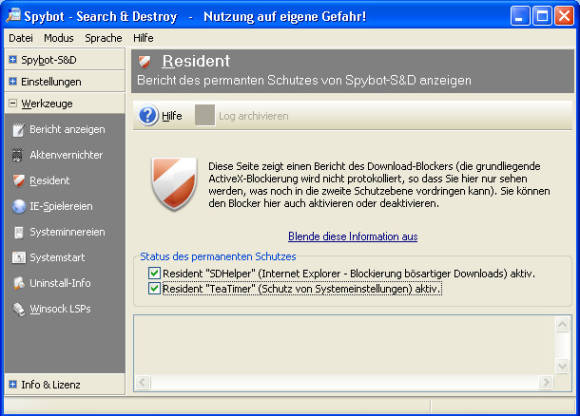
Task: Toggle Resident TeaTimer checkbox
Action: click(x=154, y=288)
